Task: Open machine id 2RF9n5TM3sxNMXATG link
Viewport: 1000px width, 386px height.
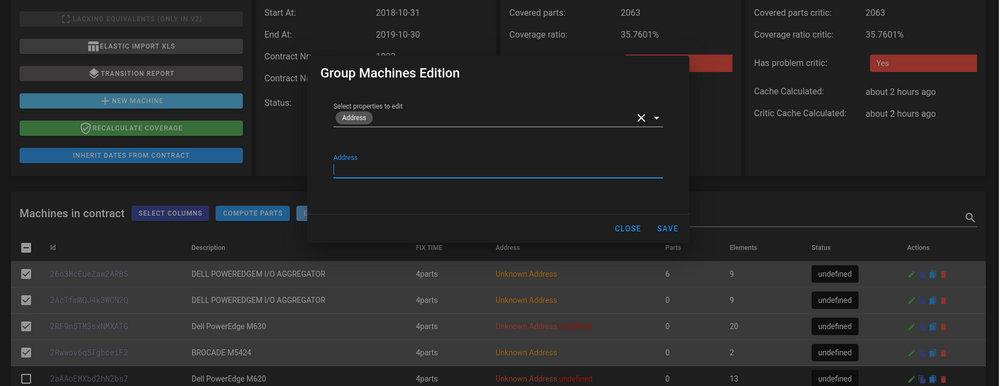Action: [89, 327]
